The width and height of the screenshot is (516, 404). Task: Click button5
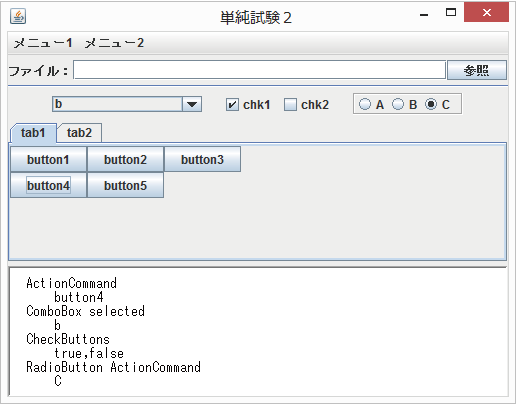point(125,185)
